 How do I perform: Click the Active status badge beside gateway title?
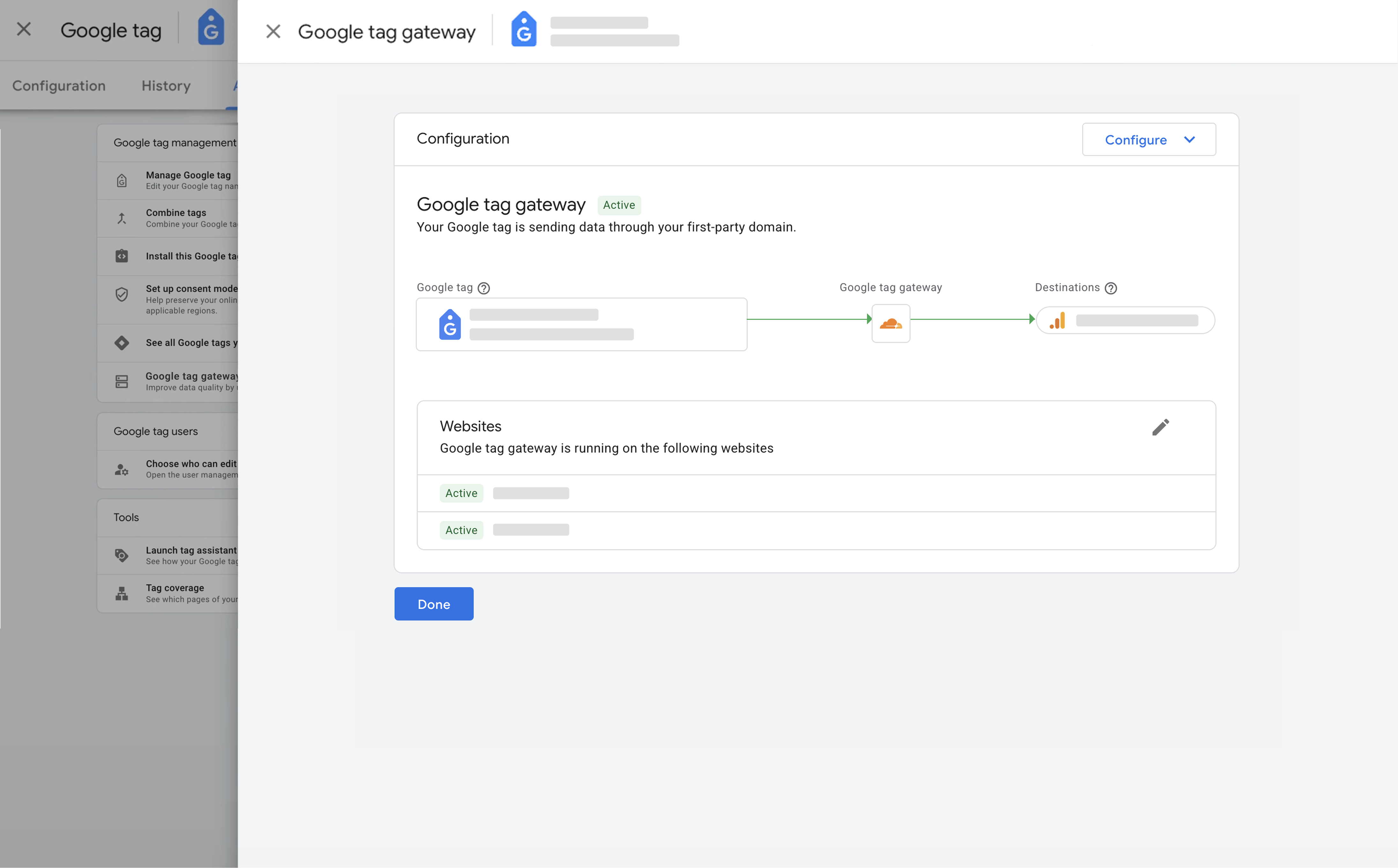tap(619, 205)
